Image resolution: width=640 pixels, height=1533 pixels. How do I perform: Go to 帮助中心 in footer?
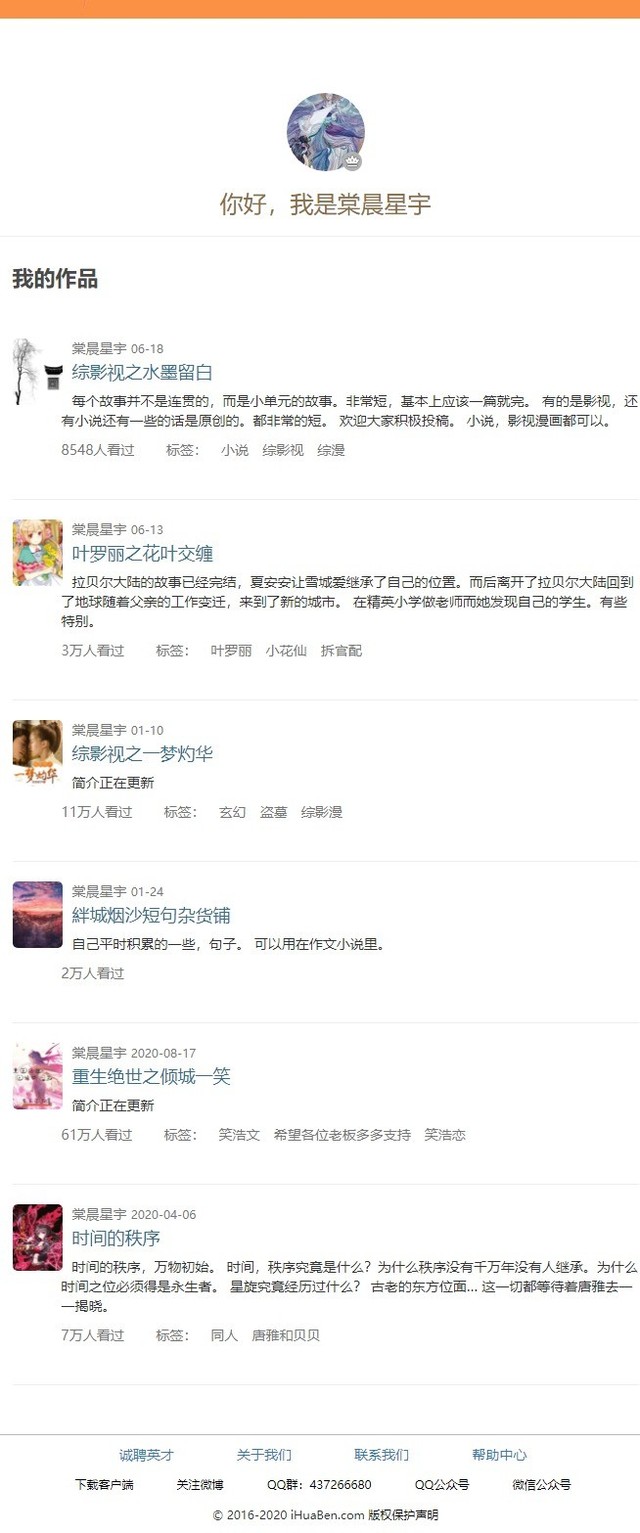tap(499, 1455)
